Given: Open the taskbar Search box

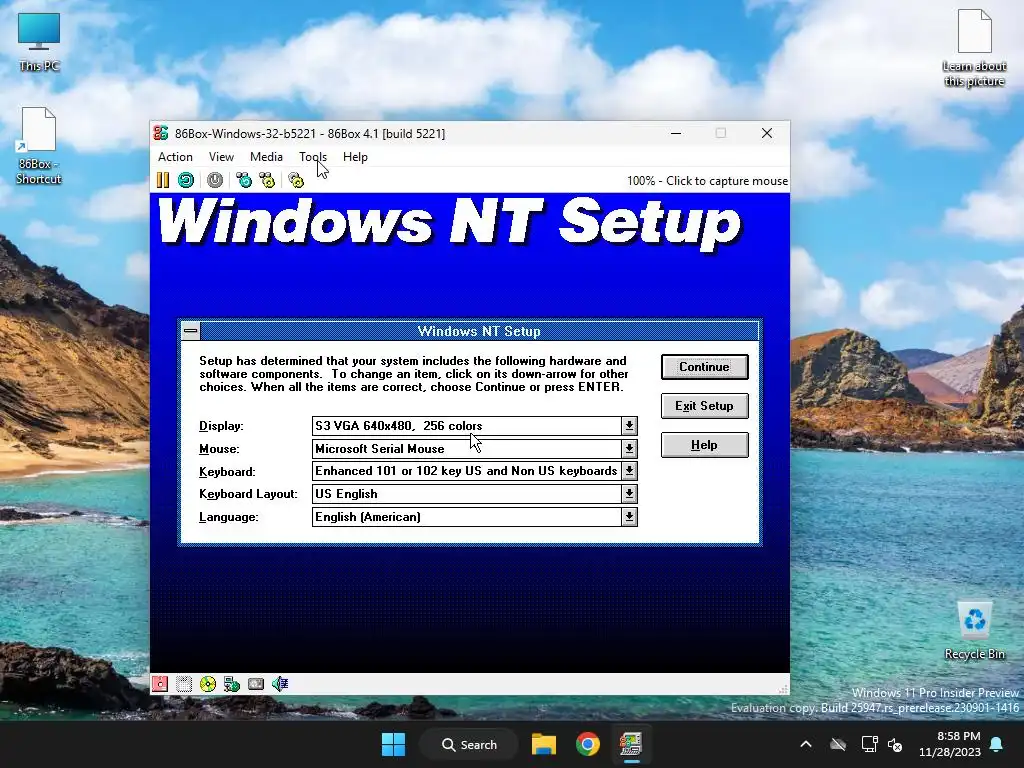Looking at the screenshot, I should click(469, 744).
